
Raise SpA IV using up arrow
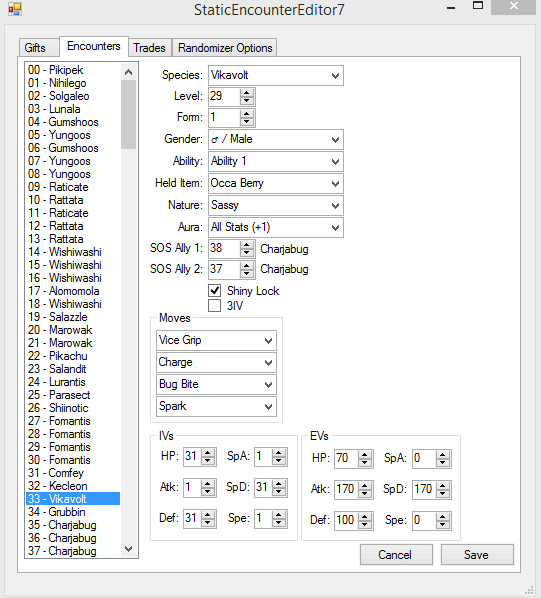279,453
